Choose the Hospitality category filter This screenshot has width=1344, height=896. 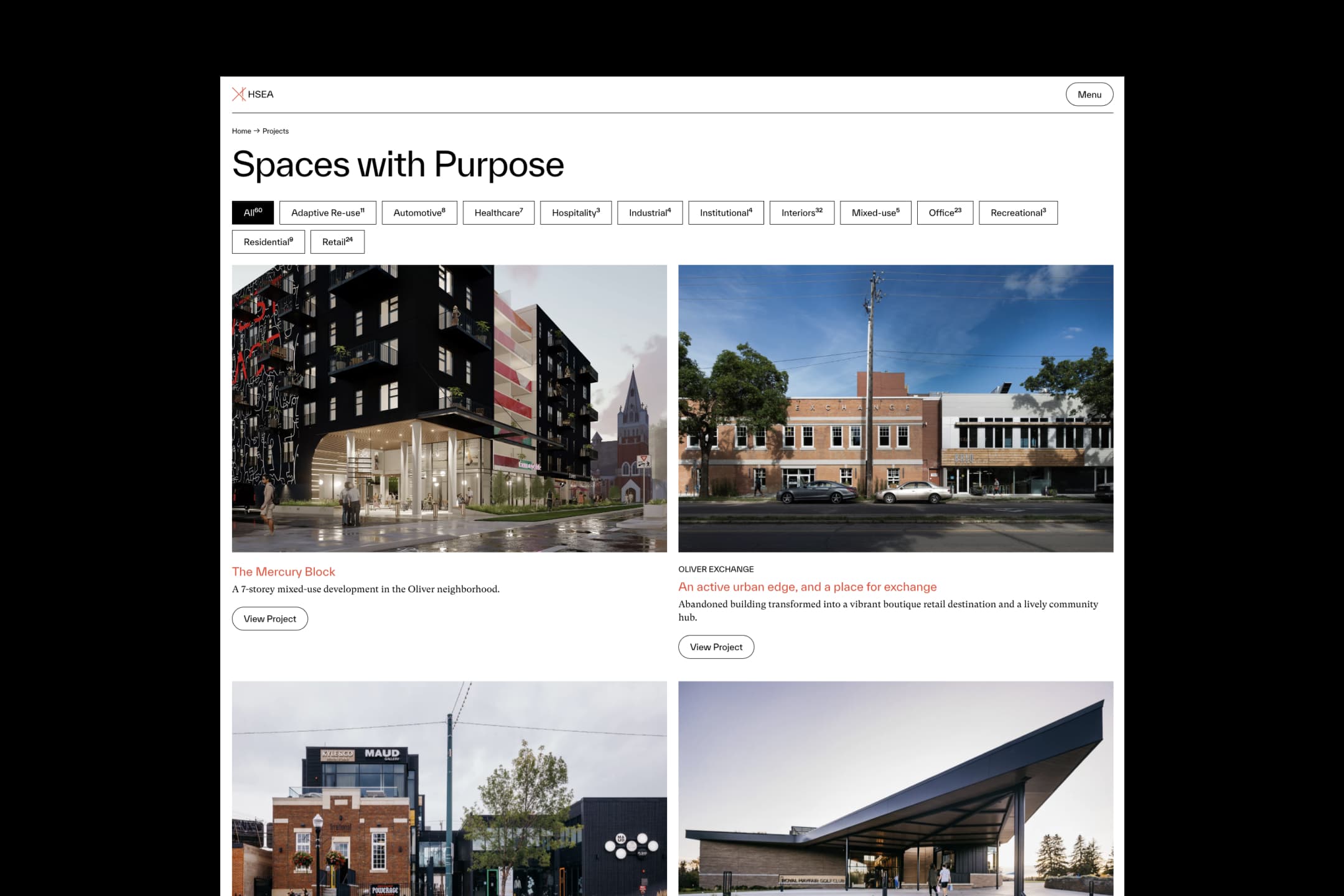576,213
